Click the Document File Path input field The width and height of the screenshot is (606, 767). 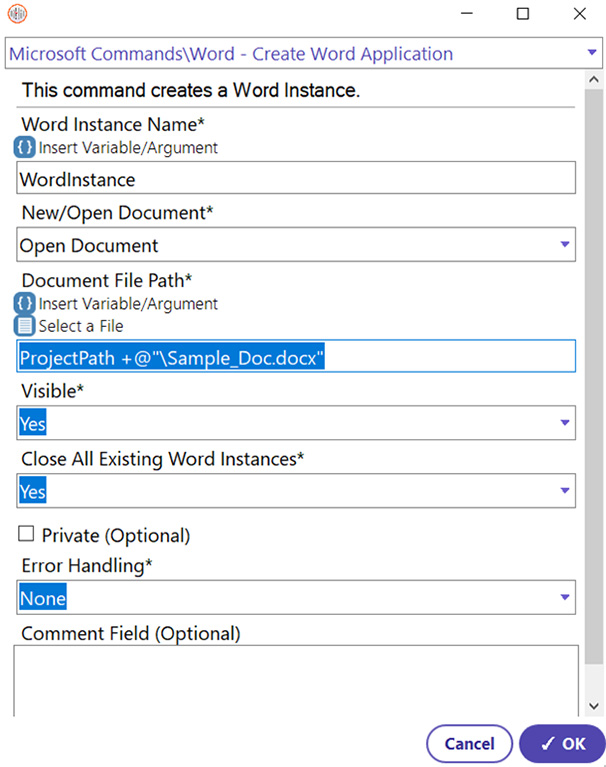click(296, 356)
